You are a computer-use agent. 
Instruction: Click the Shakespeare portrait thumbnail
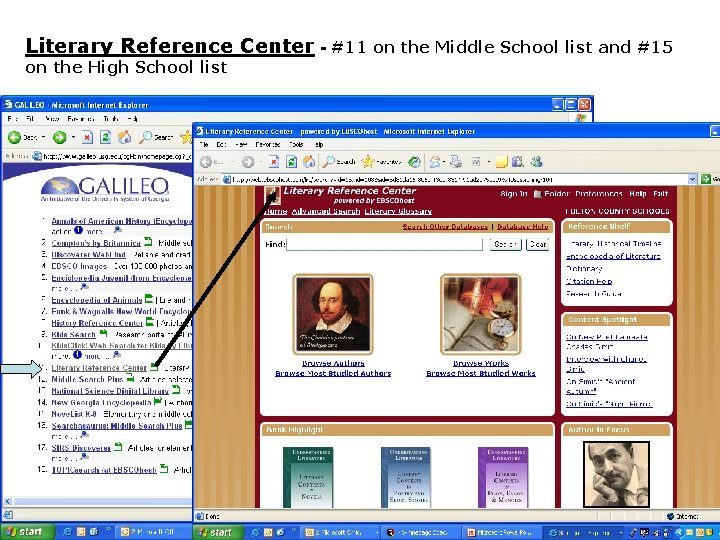click(333, 314)
